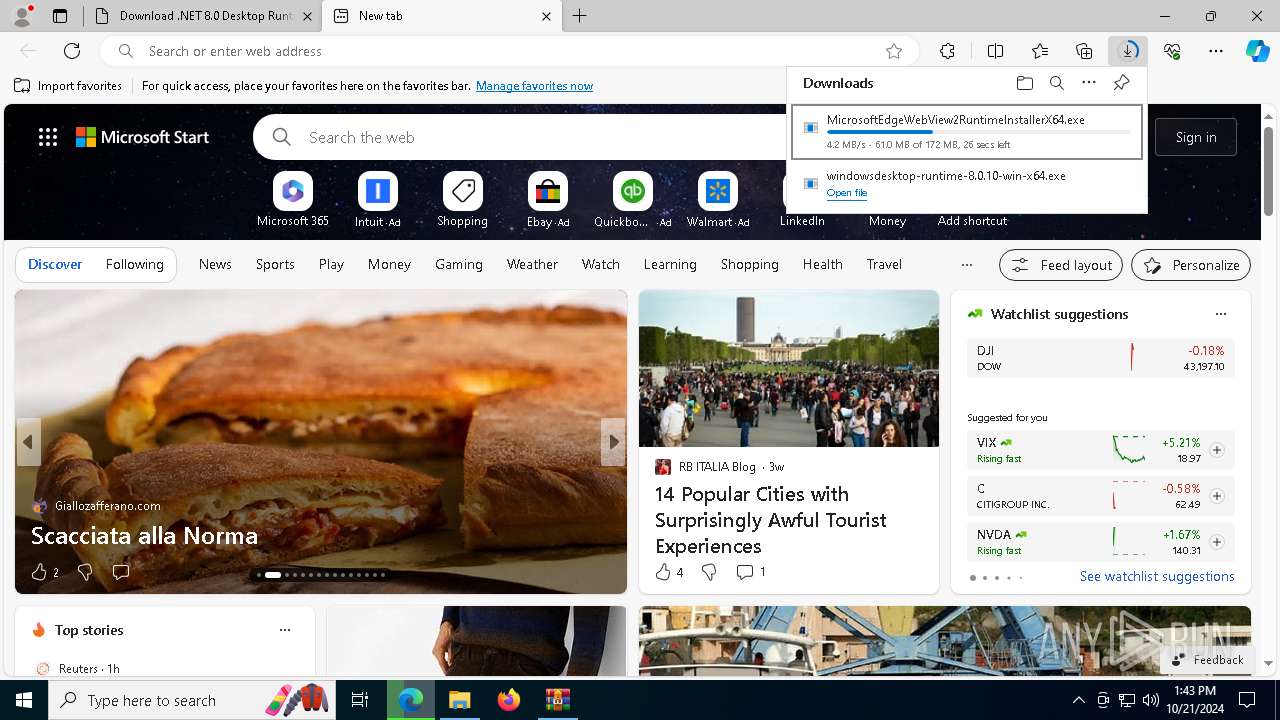Image resolution: width=1280 pixels, height=720 pixels.
Task: Open the Feed layout options
Action: coord(1061,265)
